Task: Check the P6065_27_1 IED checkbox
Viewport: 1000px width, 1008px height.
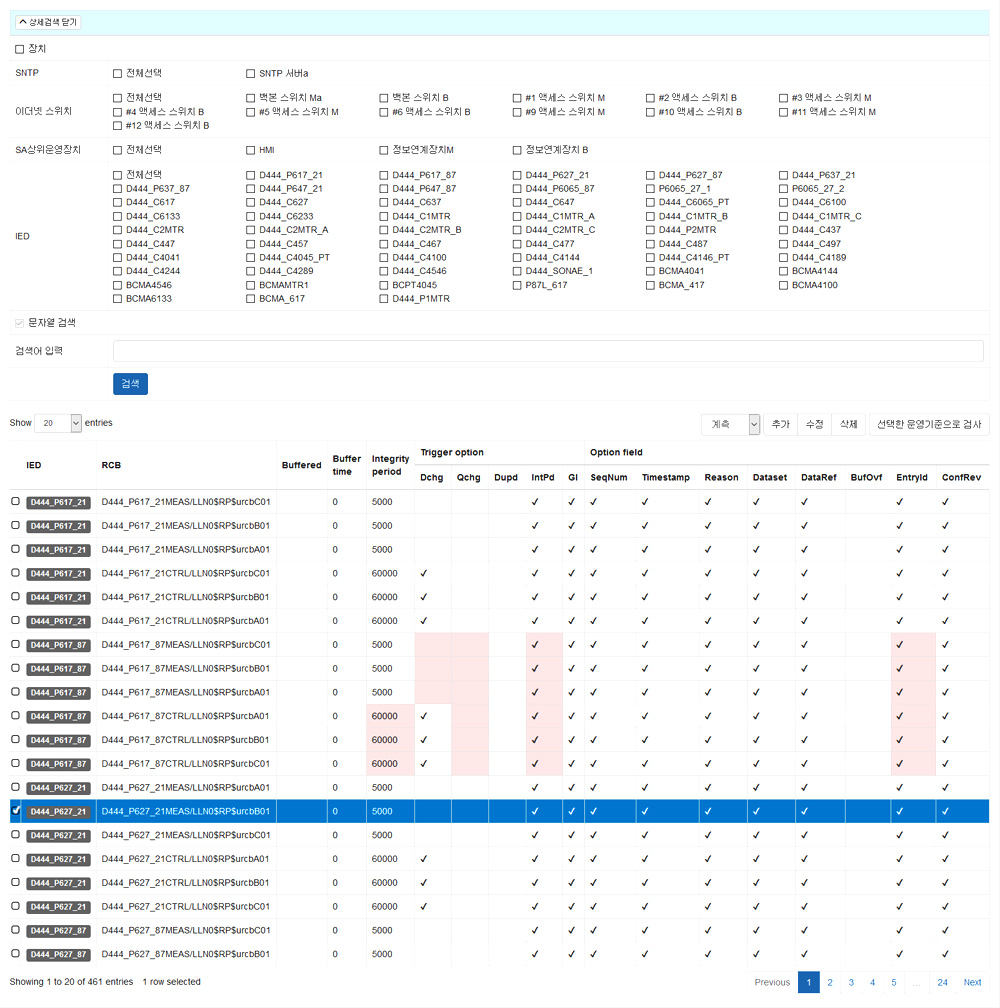Action: tap(650, 189)
